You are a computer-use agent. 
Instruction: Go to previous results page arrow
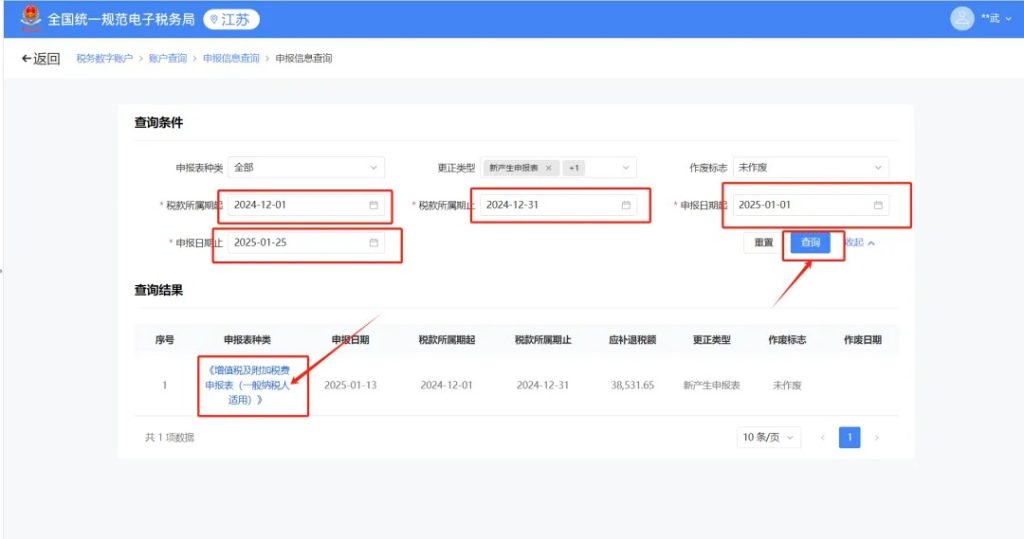tap(823, 438)
